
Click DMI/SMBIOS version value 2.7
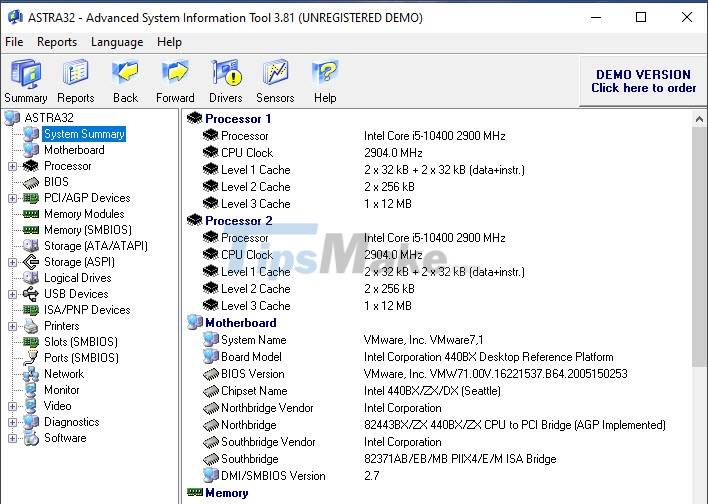coord(372,476)
